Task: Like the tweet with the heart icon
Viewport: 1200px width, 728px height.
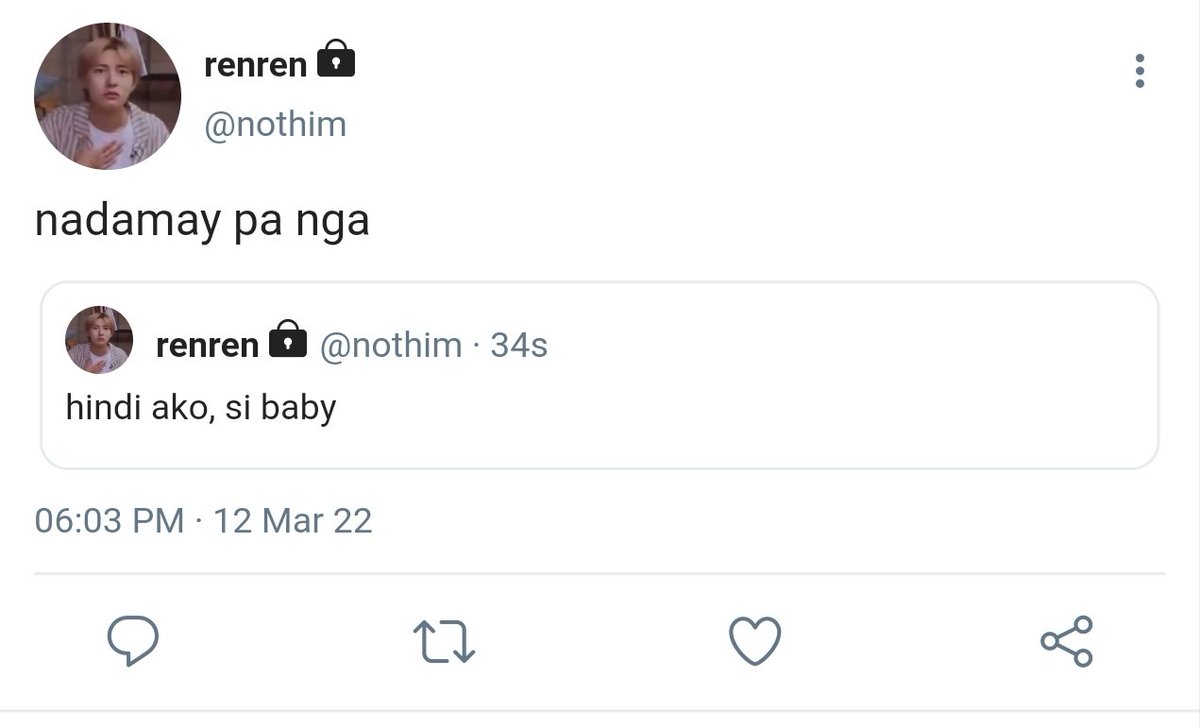Action: (x=755, y=641)
